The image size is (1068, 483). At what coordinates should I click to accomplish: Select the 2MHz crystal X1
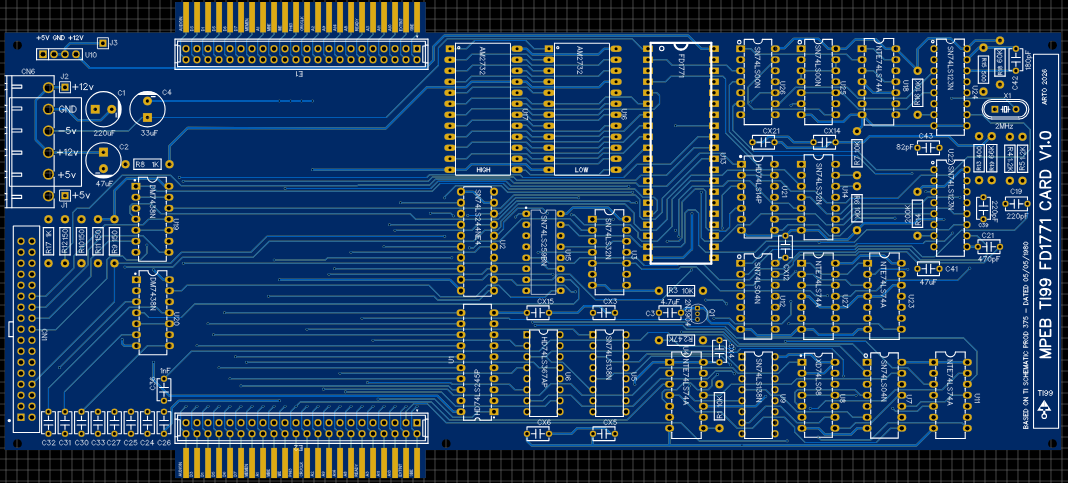pyautogui.click(x=1003, y=110)
